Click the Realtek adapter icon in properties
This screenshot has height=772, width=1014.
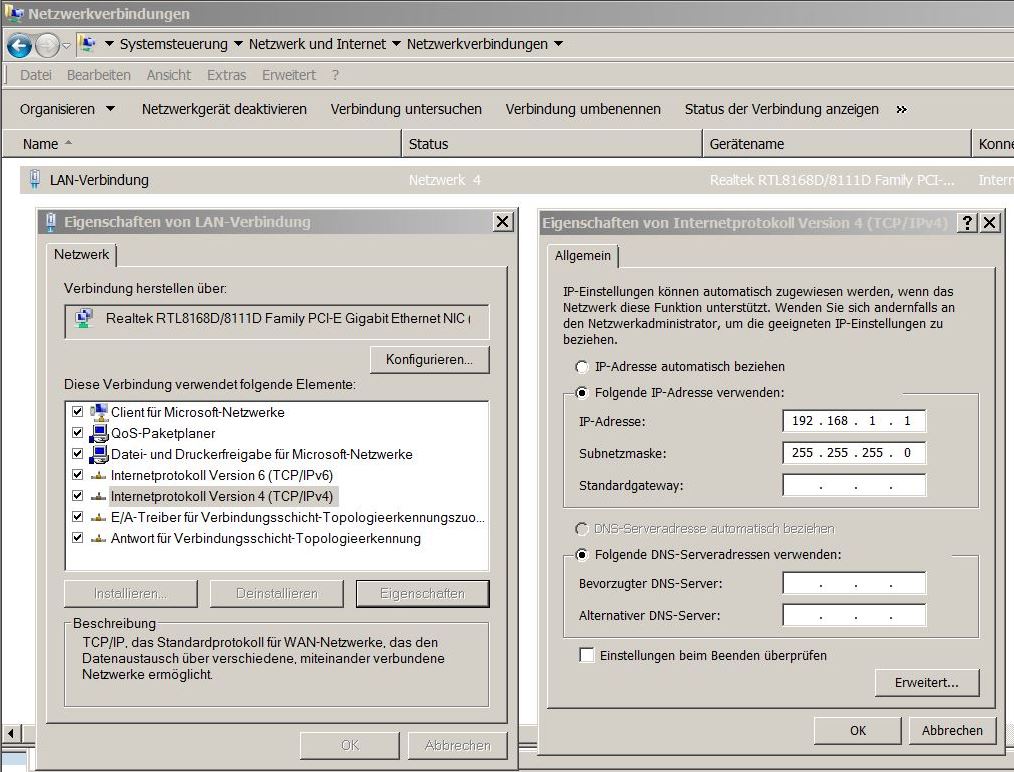tap(84, 319)
